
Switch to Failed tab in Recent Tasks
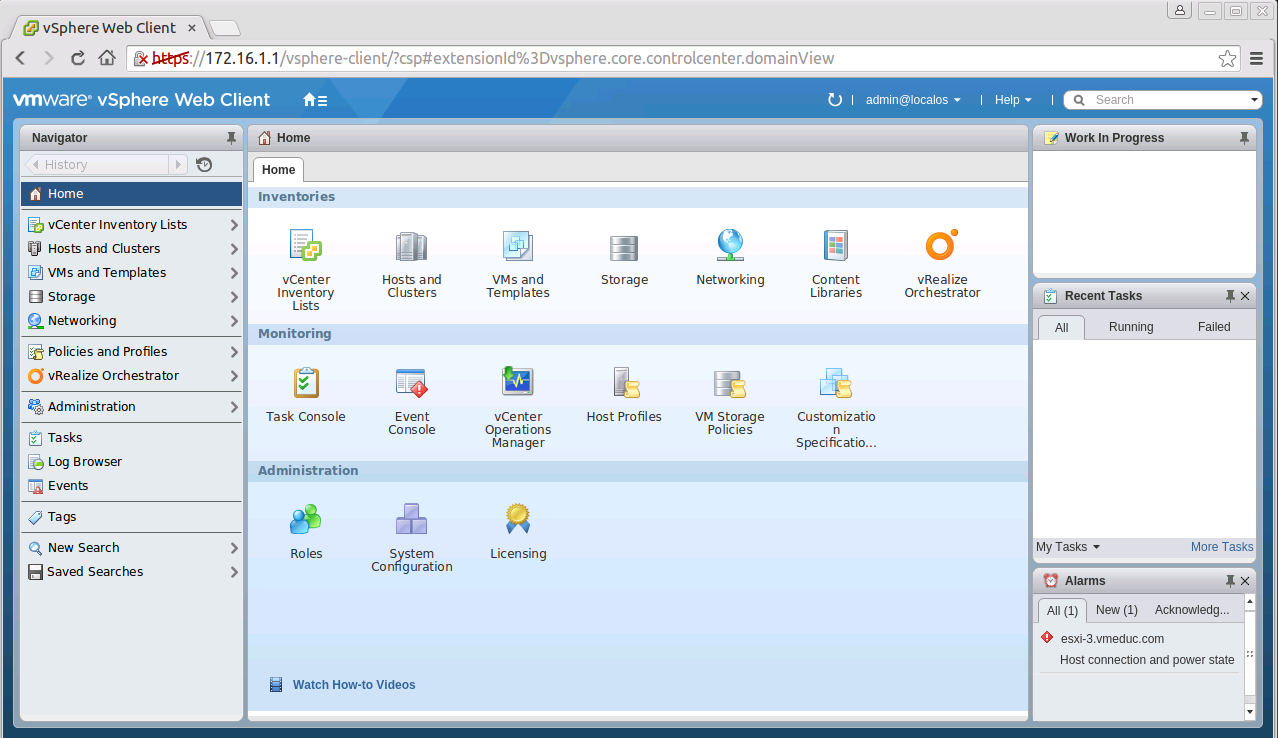[1214, 327]
